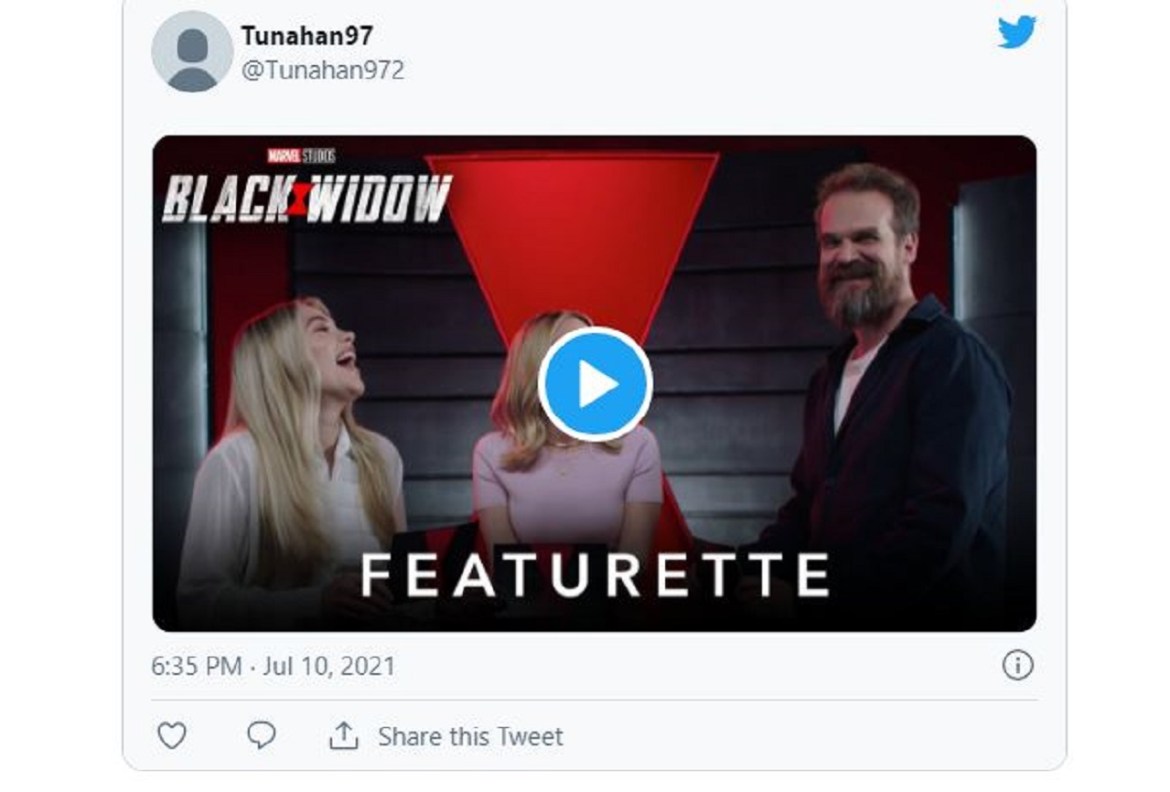Open the Tunahan97 display name
Image resolution: width=1170 pixels, height=792 pixels.
pyautogui.click(x=306, y=35)
